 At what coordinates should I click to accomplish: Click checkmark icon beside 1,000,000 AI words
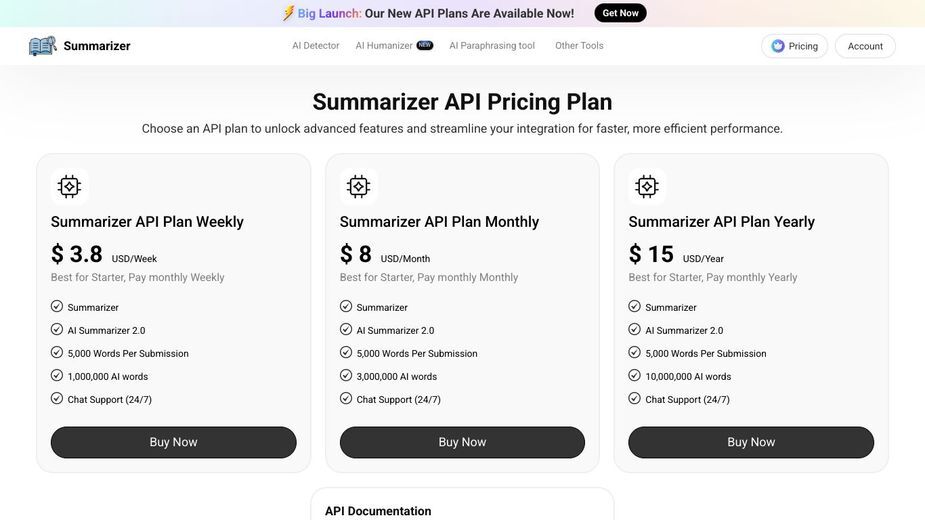[x=57, y=375]
